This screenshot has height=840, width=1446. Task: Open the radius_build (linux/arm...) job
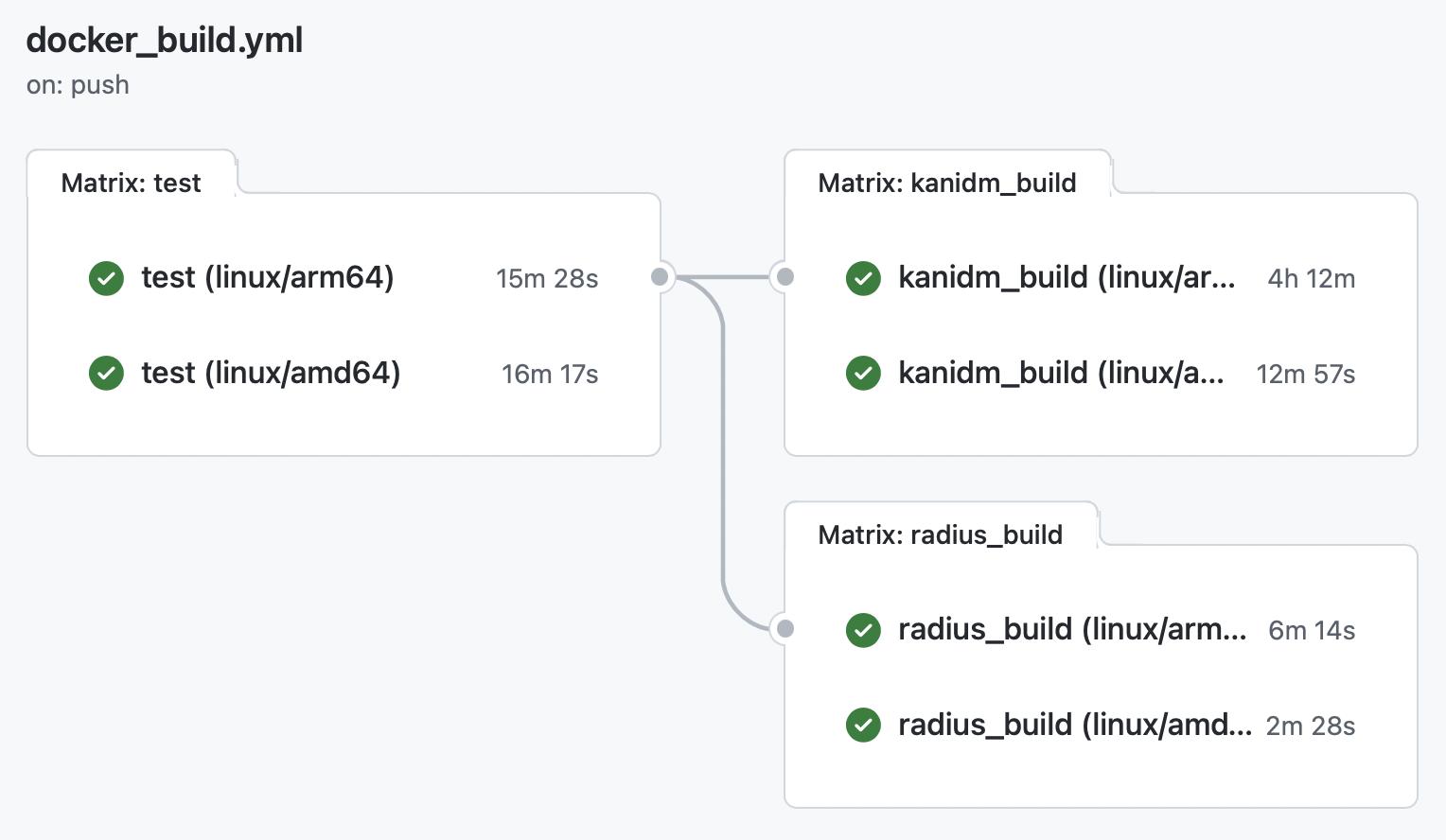coord(1071,630)
